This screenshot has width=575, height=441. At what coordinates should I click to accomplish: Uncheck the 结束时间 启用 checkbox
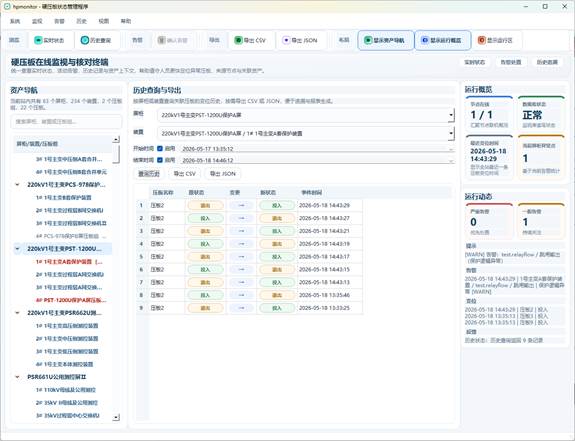160,160
